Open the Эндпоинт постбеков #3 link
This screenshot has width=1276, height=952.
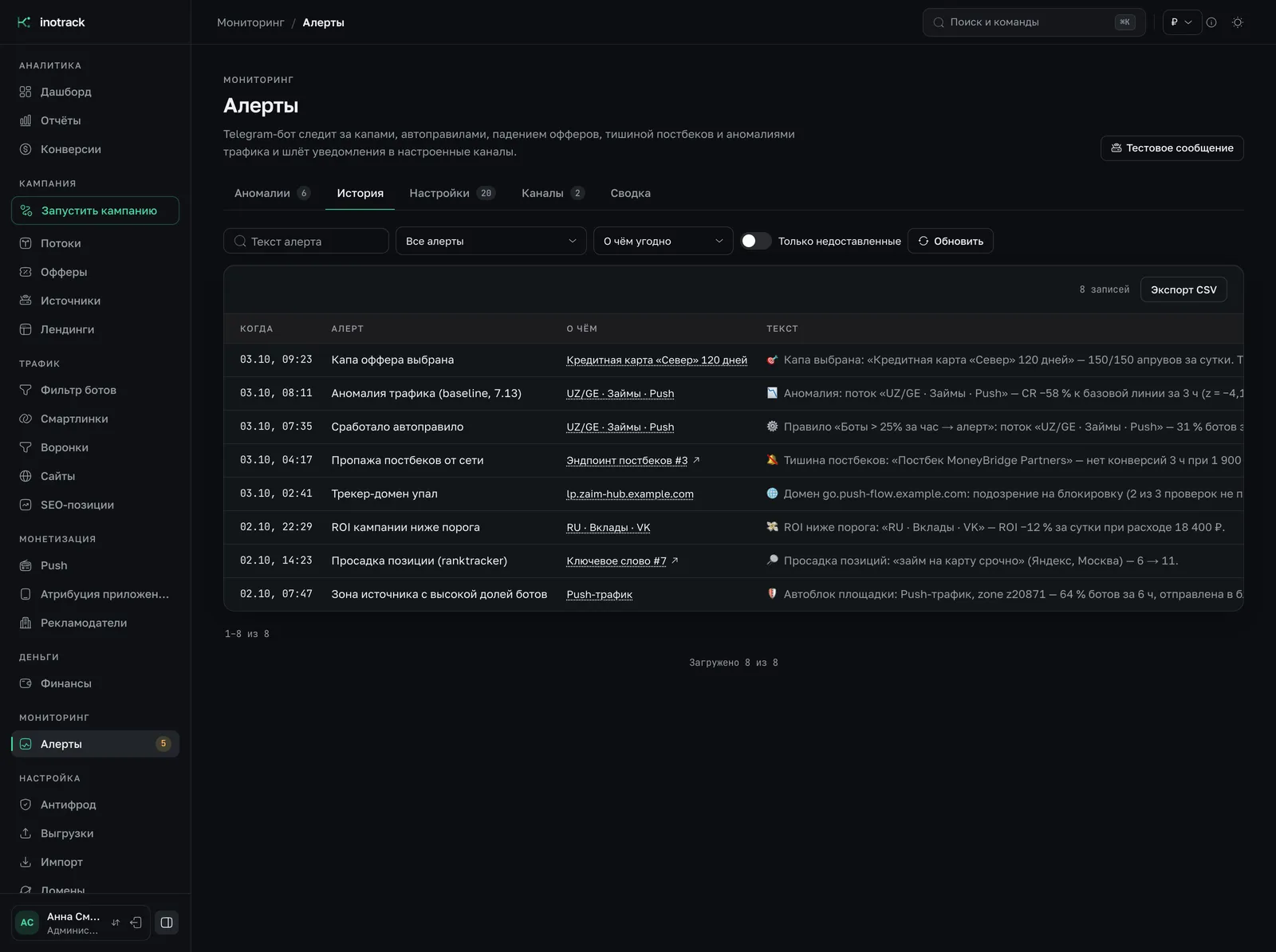coord(627,460)
